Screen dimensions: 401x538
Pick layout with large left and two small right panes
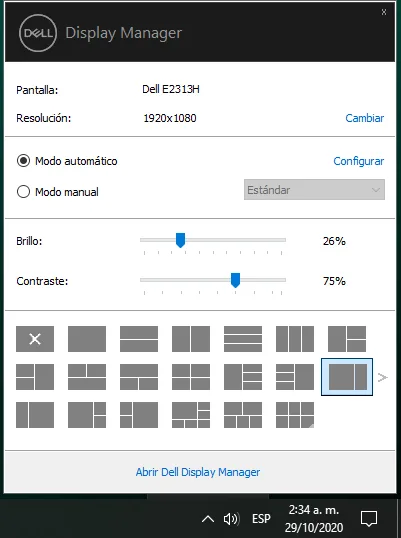click(87, 415)
